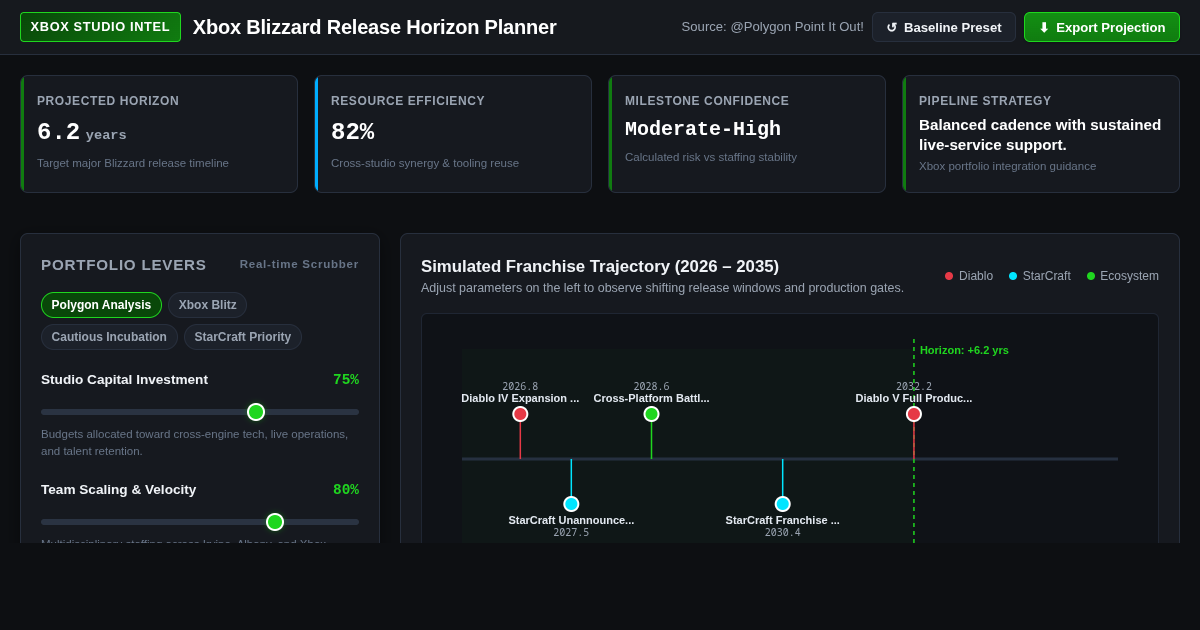Click the Baseline Preset reset icon

891,27
